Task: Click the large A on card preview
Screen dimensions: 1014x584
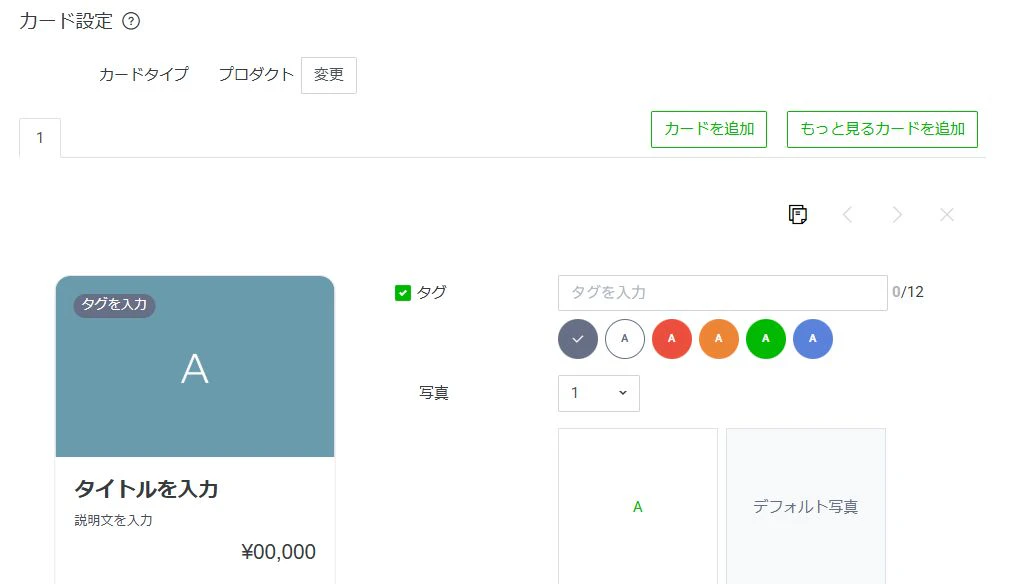Action: click(x=195, y=369)
